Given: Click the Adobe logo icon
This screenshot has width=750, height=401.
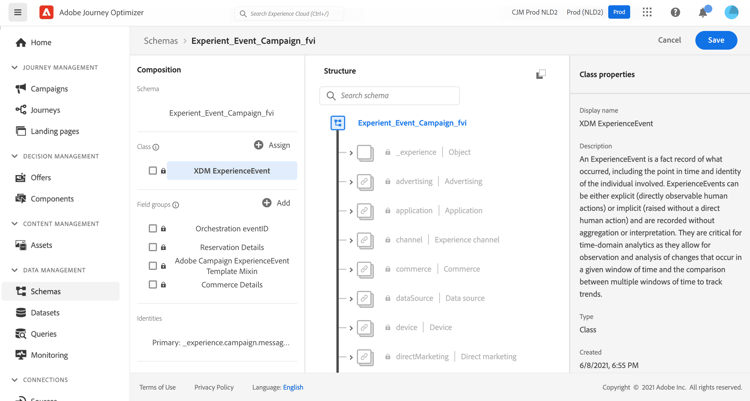Looking at the screenshot, I should tap(46, 13).
